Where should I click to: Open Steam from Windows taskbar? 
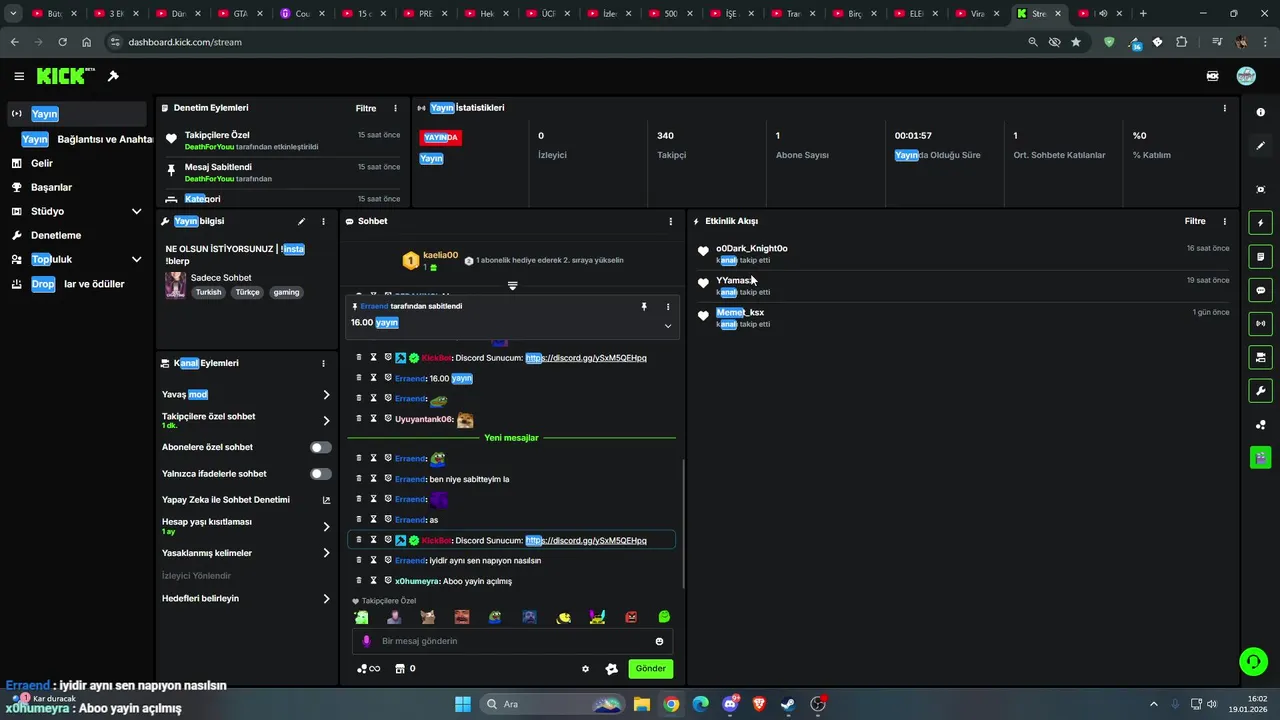(x=788, y=704)
